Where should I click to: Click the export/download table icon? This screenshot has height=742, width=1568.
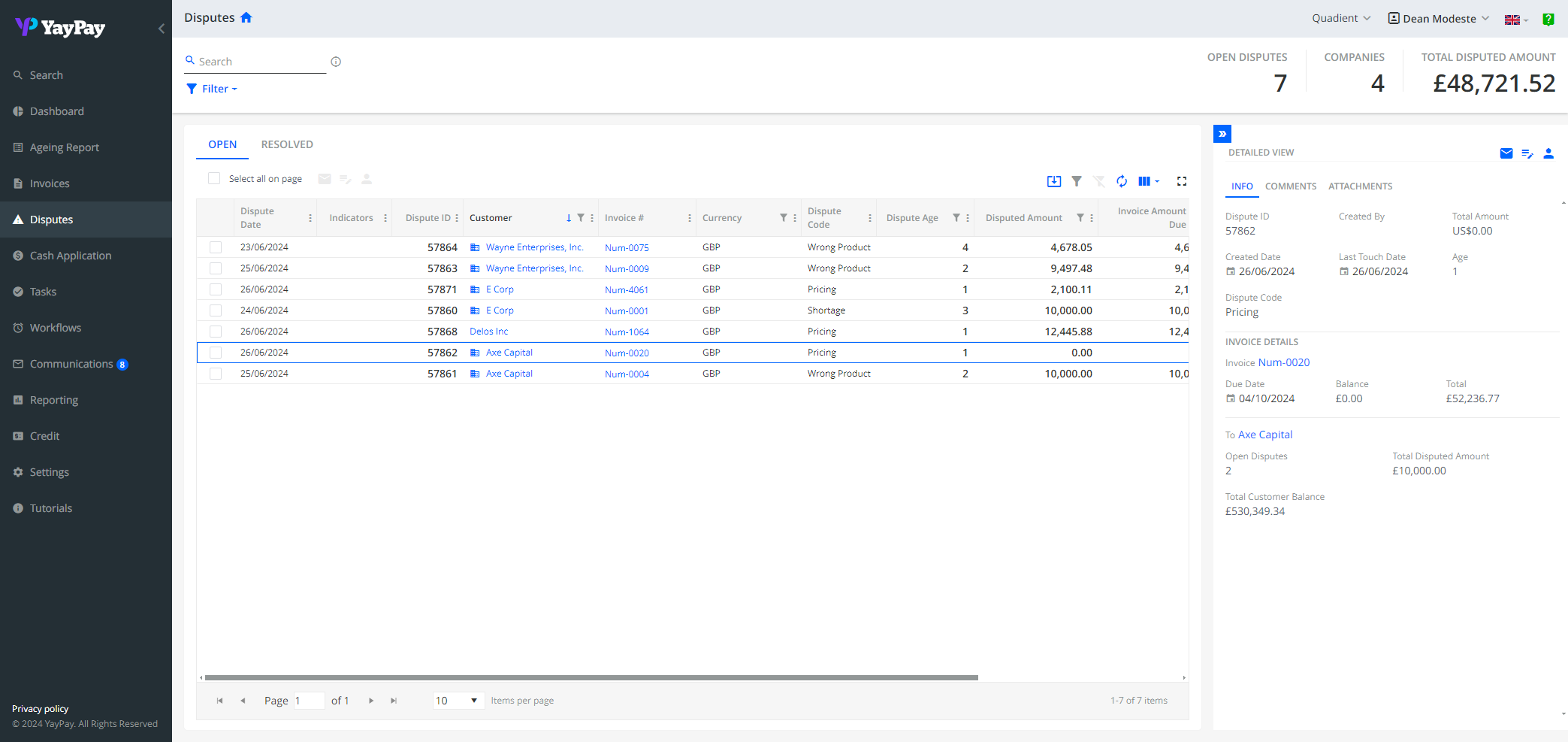1053,181
